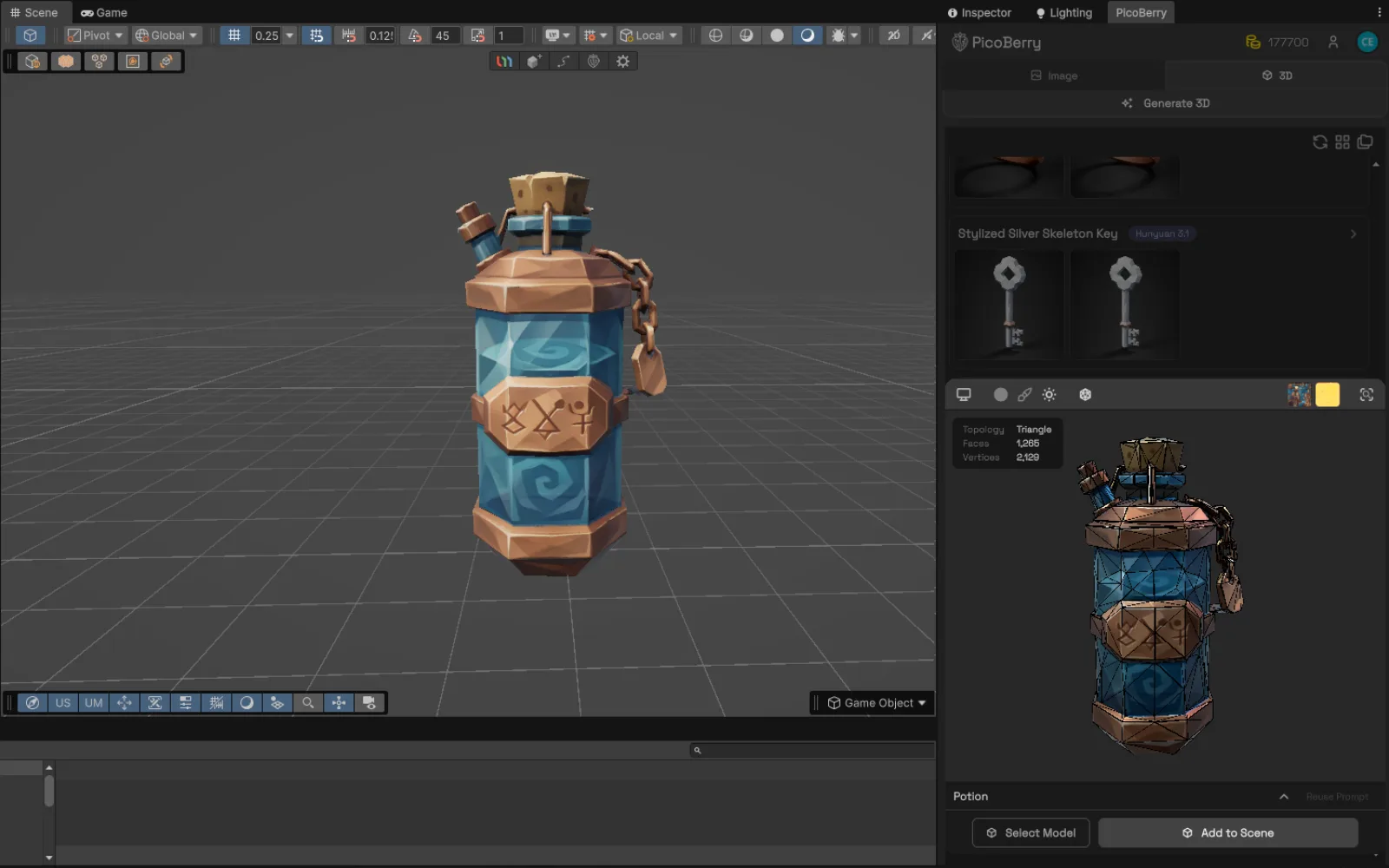Open the Local space dropdown
The width and height of the screenshot is (1389, 868).
pos(648,36)
